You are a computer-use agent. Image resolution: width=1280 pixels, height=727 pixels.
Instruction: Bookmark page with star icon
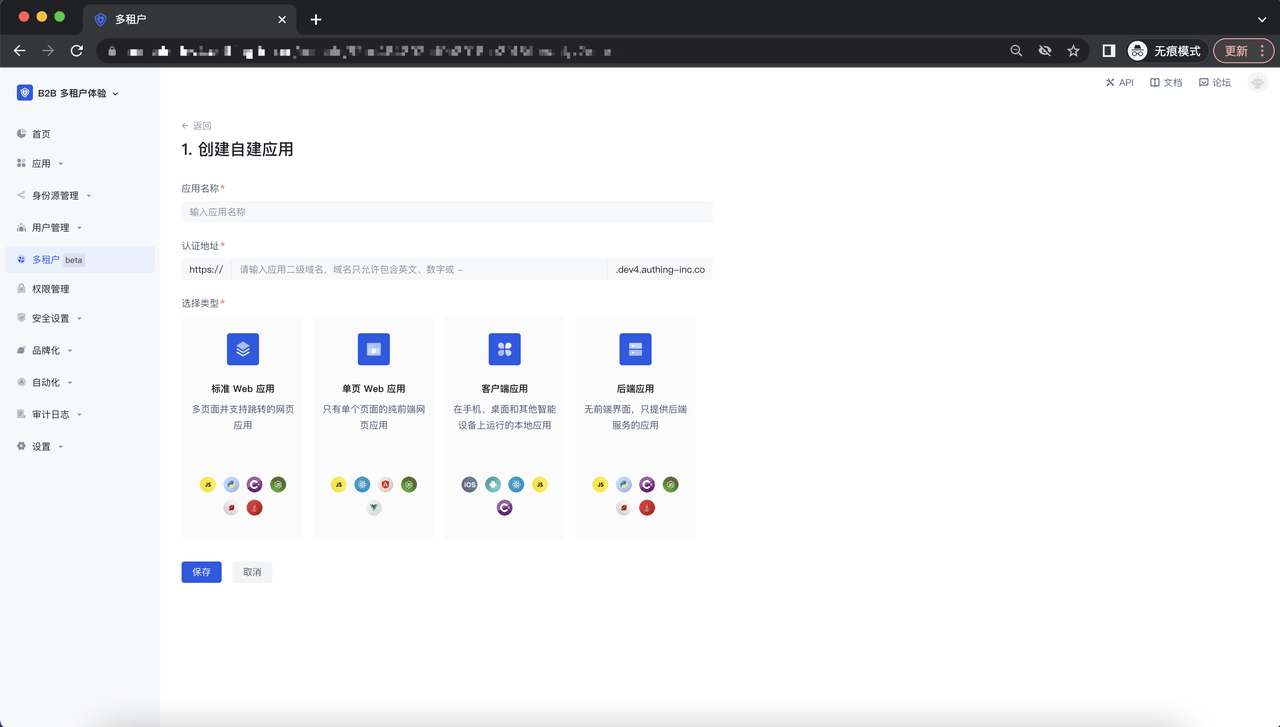[x=1073, y=51]
